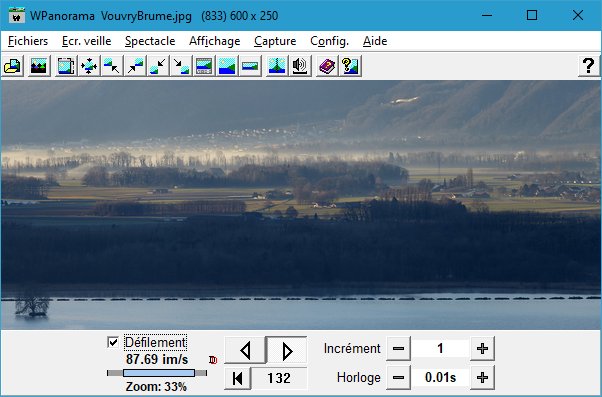Open the Fichiers menu

coord(28,41)
